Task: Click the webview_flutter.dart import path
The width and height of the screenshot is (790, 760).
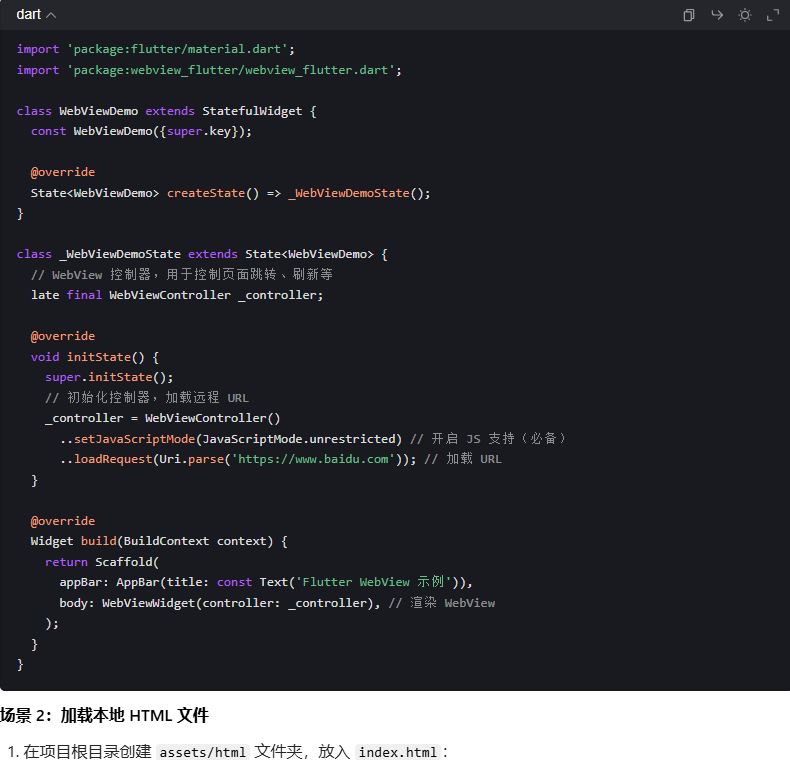Action: point(234,70)
